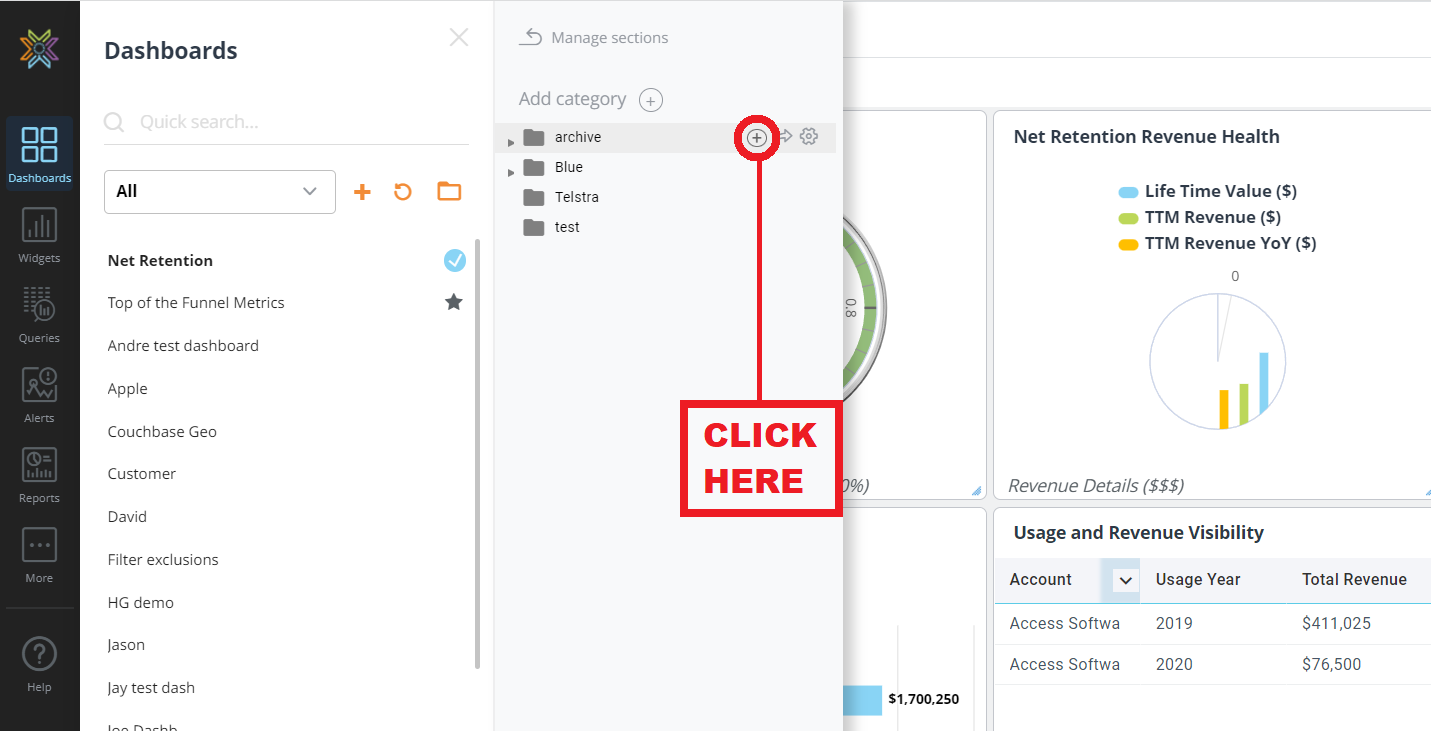Image resolution: width=1431 pixels, height=731 pixels.
Task: Click the Add category plus button
Action: click(x=651, y=100)
